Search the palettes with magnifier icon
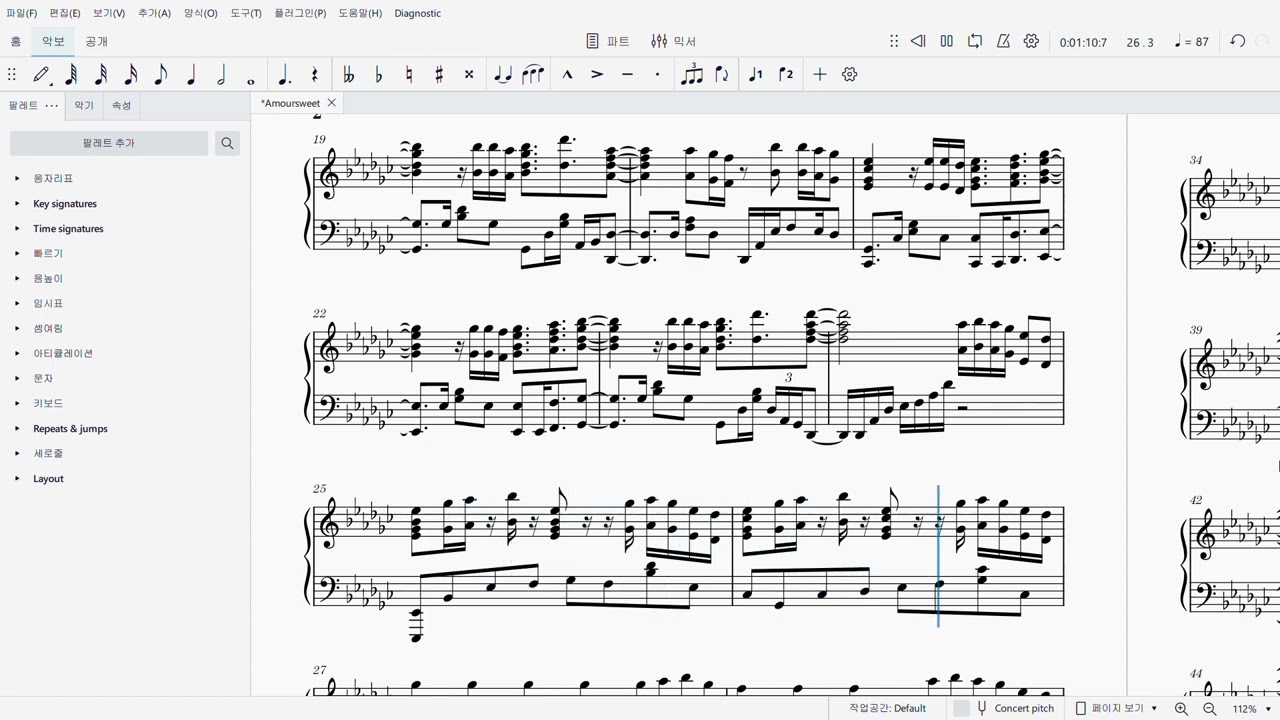The height and width of the screenshot is (720, 1280). (227, 143)
